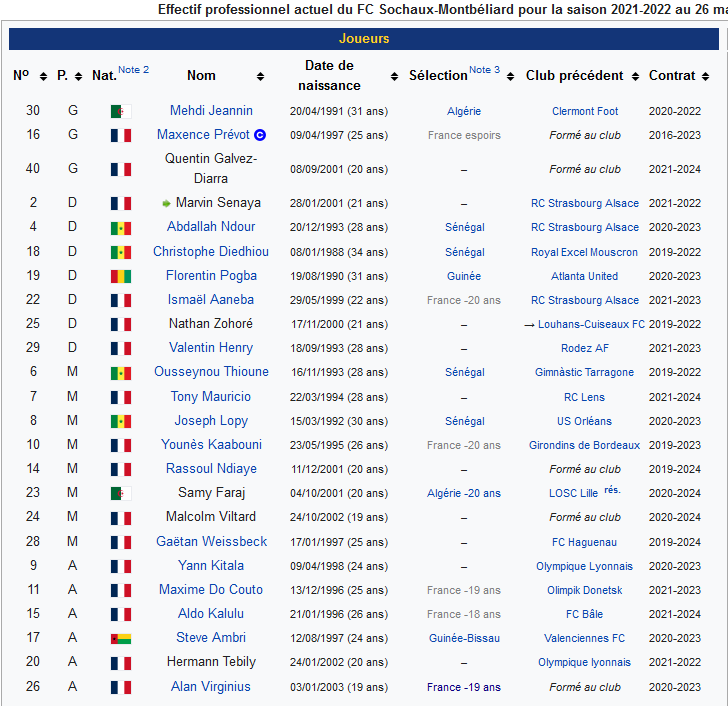Open Younès Kaabouni player link
The width and height of the screenshot is (728, 706).
point(211,445)
